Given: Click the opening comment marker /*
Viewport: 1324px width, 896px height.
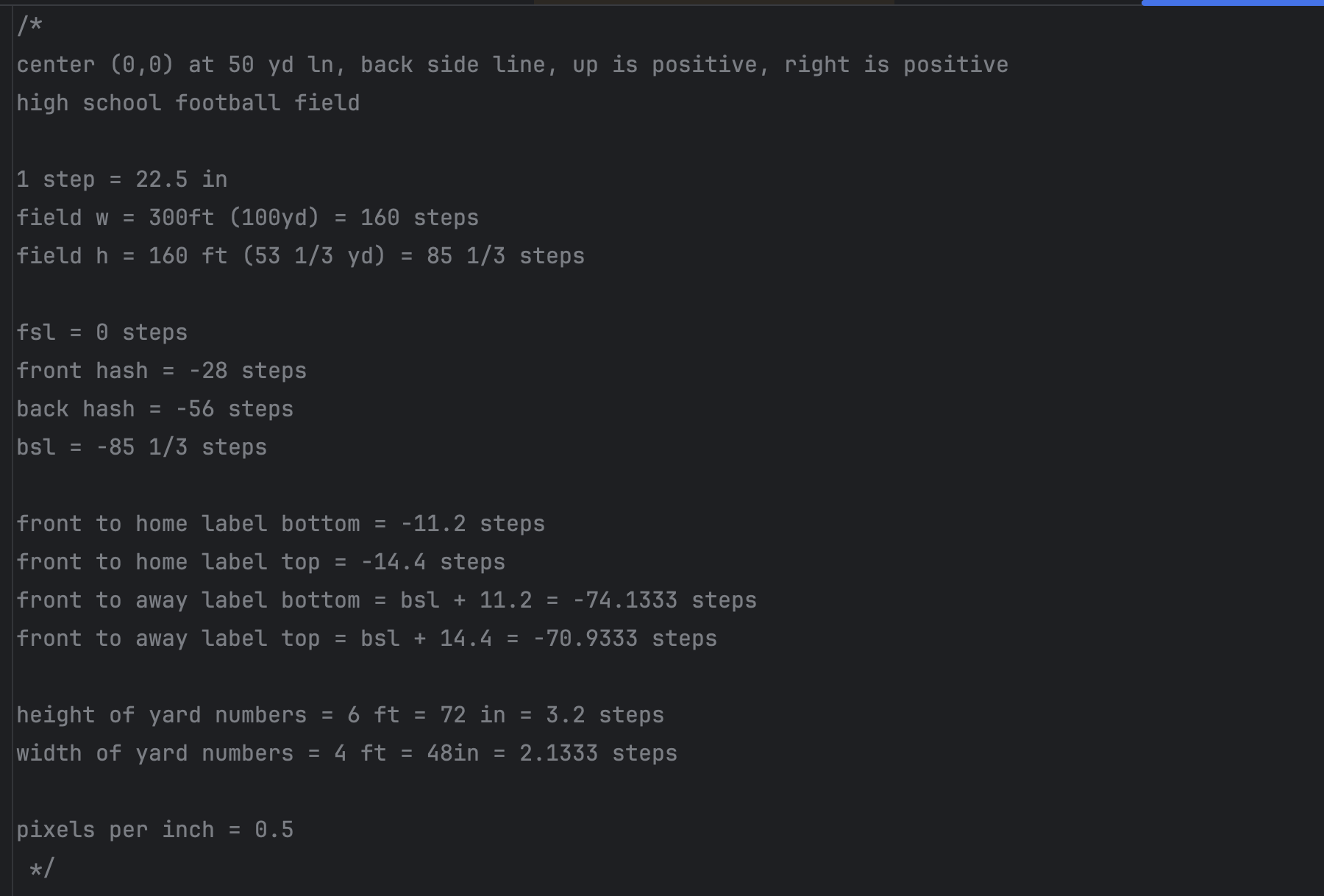Looking at the screenshot, I should tap(30, 26).
